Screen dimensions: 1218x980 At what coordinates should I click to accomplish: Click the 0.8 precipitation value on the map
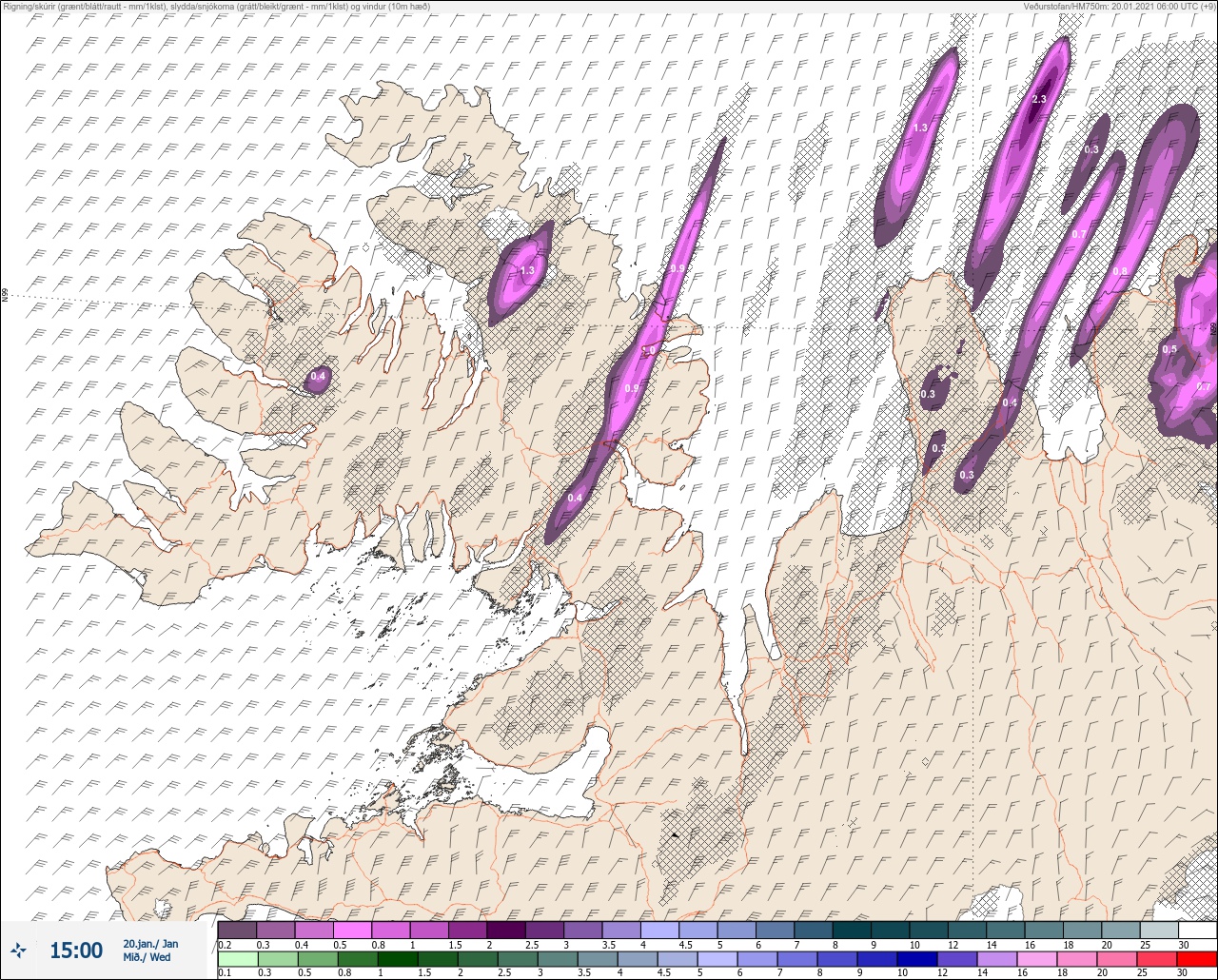[x=1120, y=271]
